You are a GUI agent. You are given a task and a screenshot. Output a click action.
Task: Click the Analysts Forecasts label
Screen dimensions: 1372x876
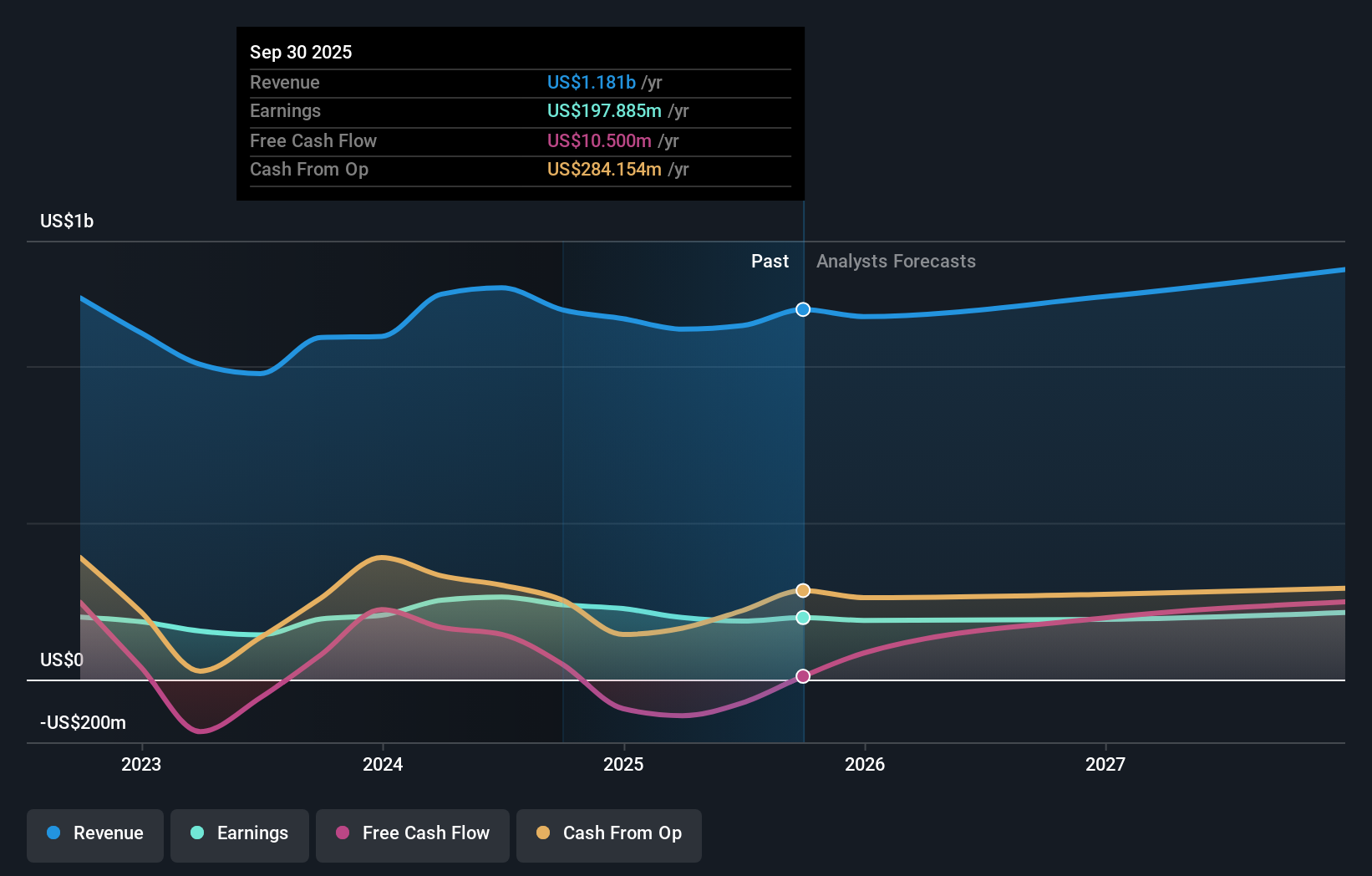pyautogui.click(x=896, y=261)
